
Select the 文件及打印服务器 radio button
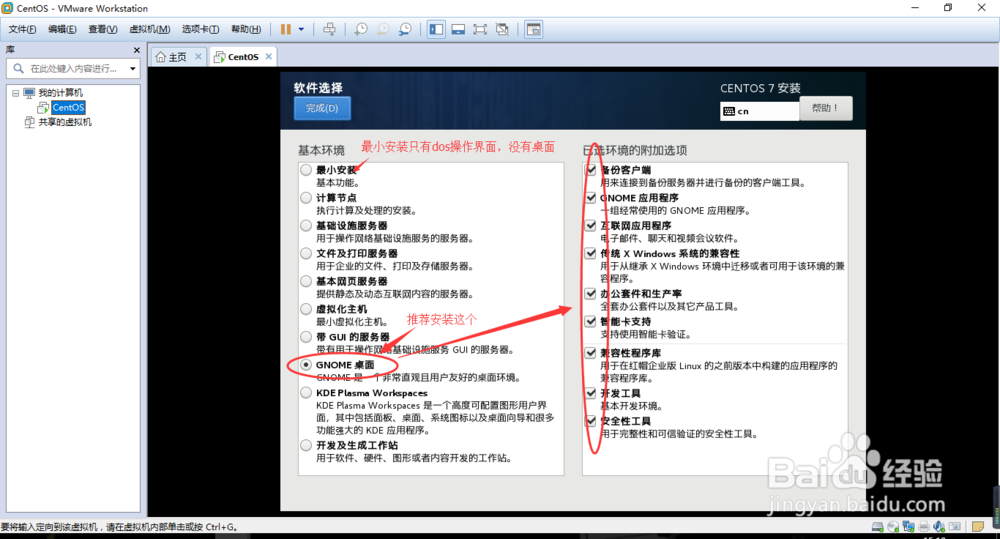306,253
